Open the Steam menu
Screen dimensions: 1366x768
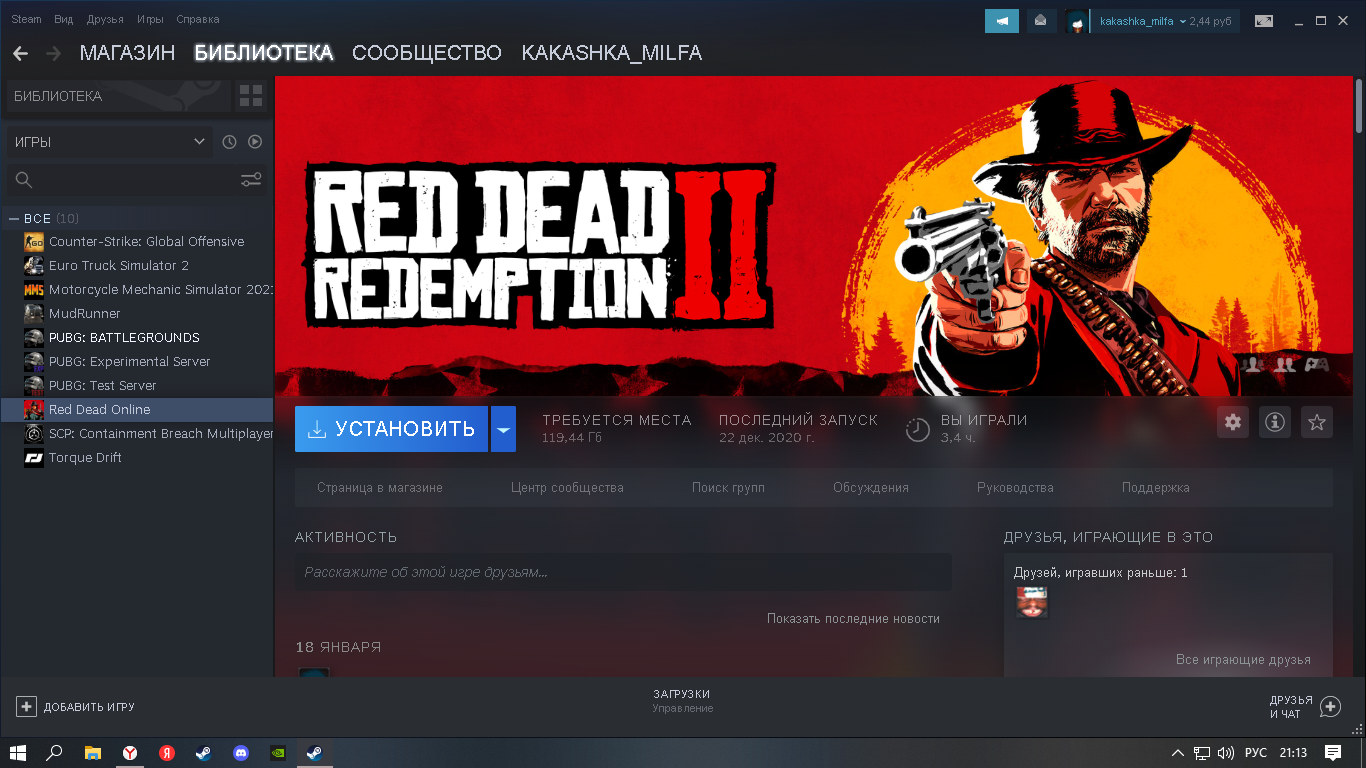pos(27,20)
